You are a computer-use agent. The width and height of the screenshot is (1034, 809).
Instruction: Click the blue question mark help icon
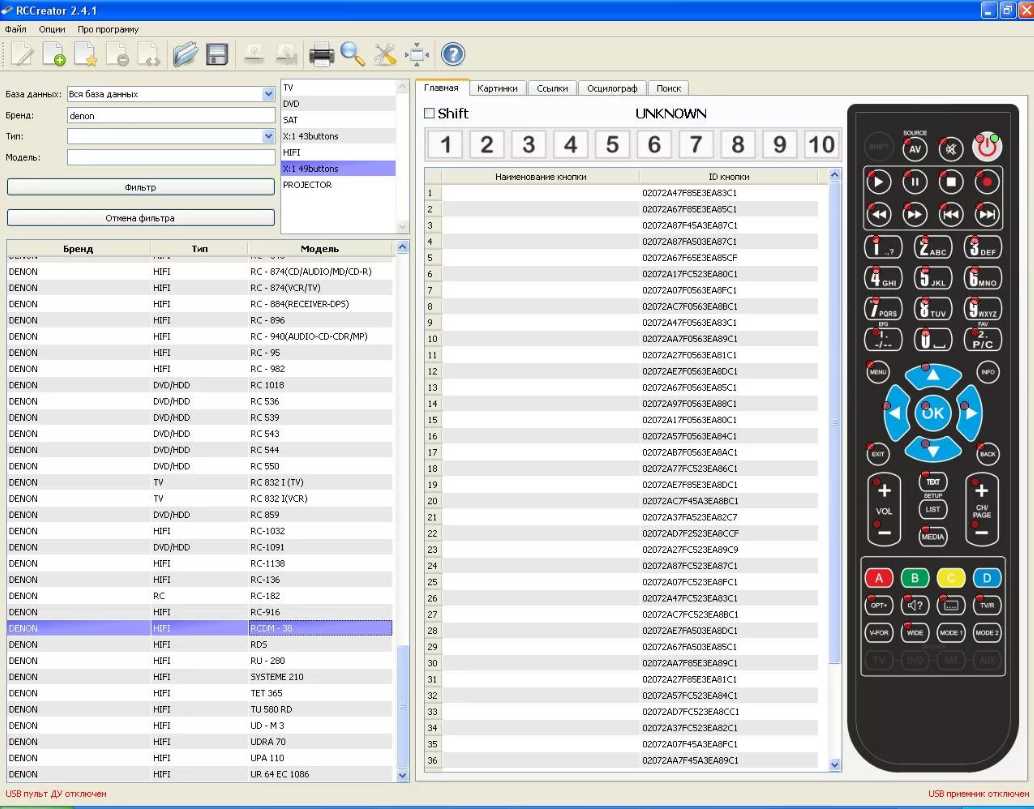(x=453, y=54)
